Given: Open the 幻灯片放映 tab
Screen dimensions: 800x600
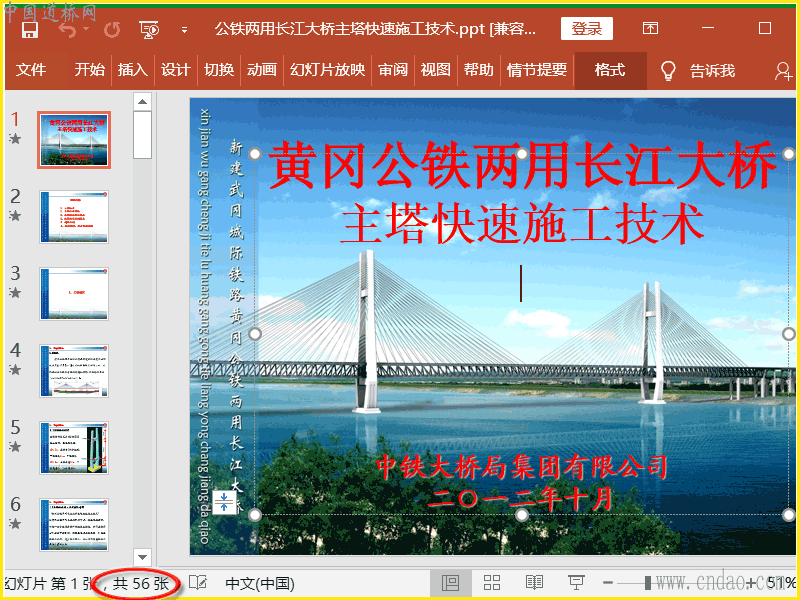Looking at the screenshot, I should click(328, 69).
